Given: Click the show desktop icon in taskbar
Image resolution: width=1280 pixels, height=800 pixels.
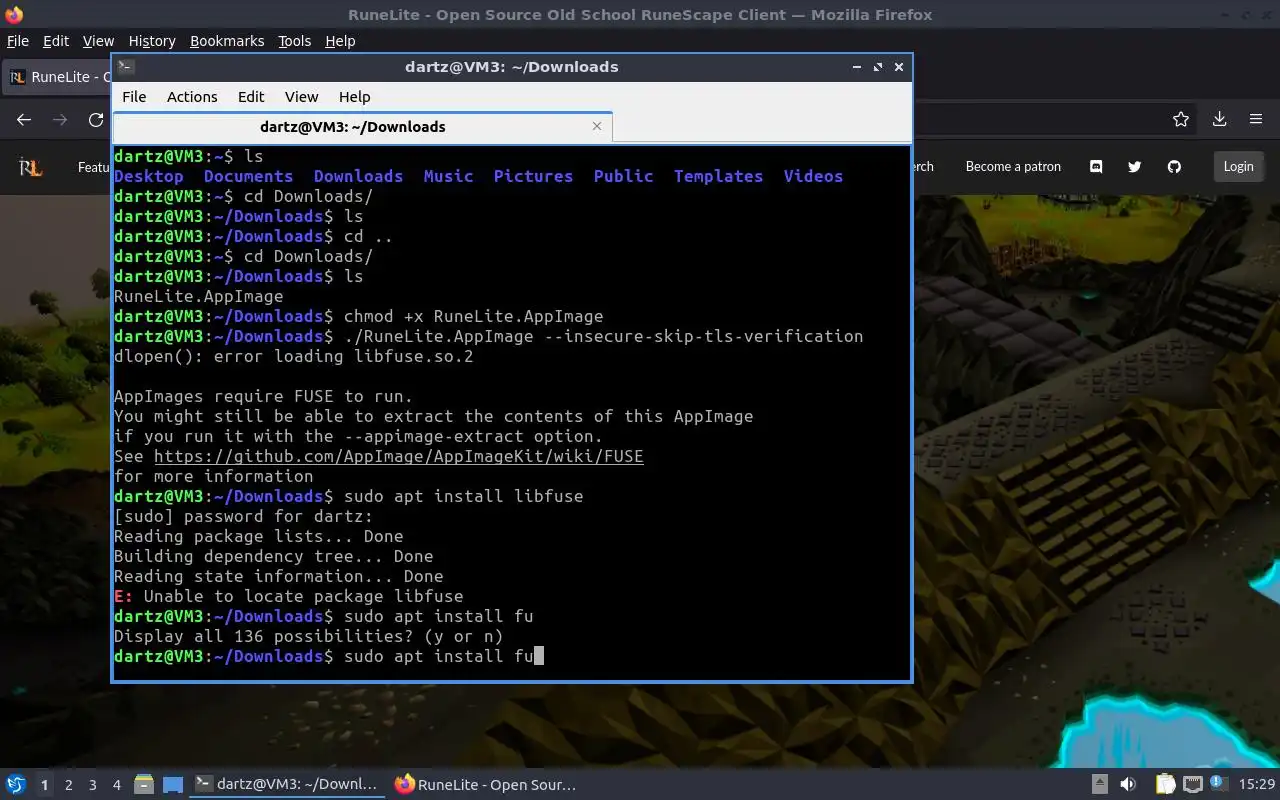Looking at the screenshot, I should [x=173, y=785].
